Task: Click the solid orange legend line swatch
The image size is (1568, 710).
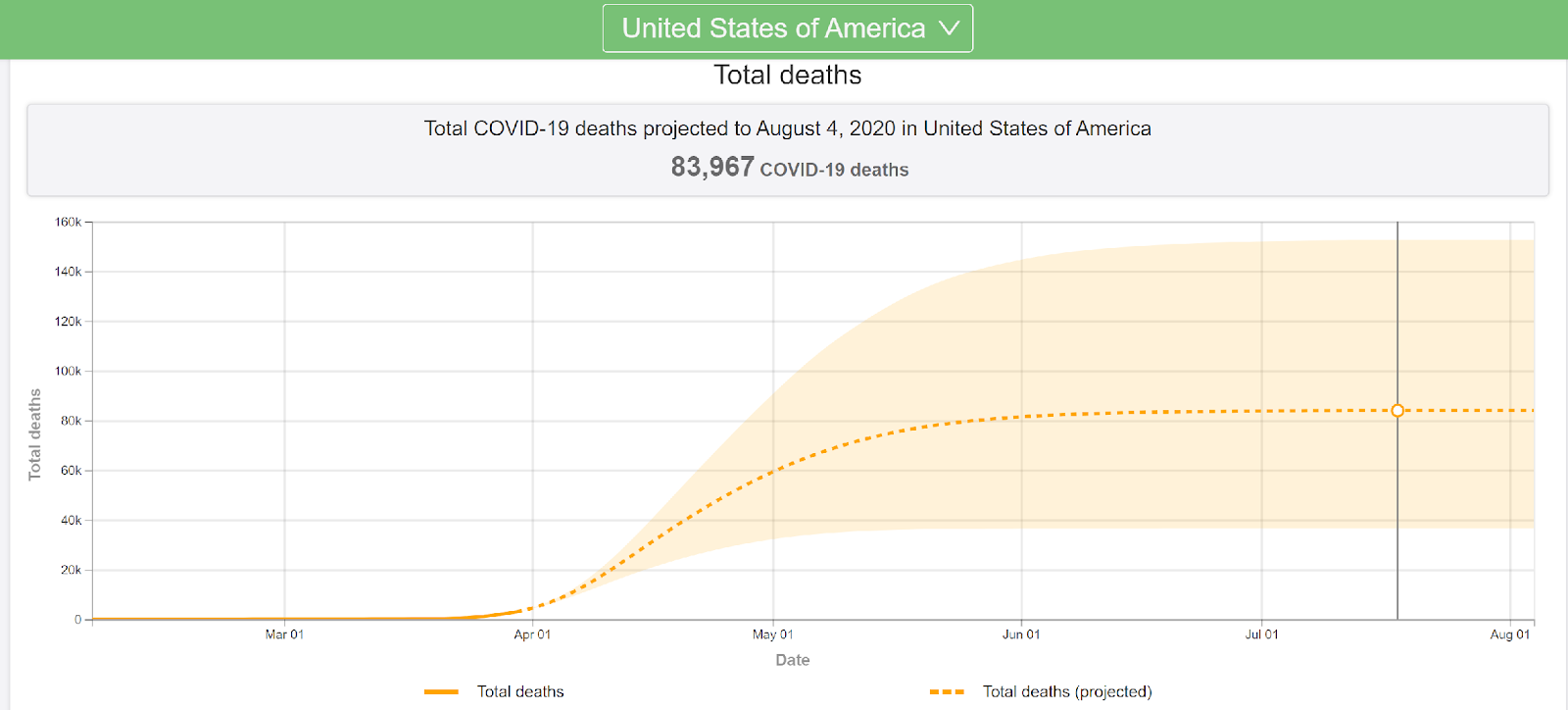Action: (x=441, y=691)
